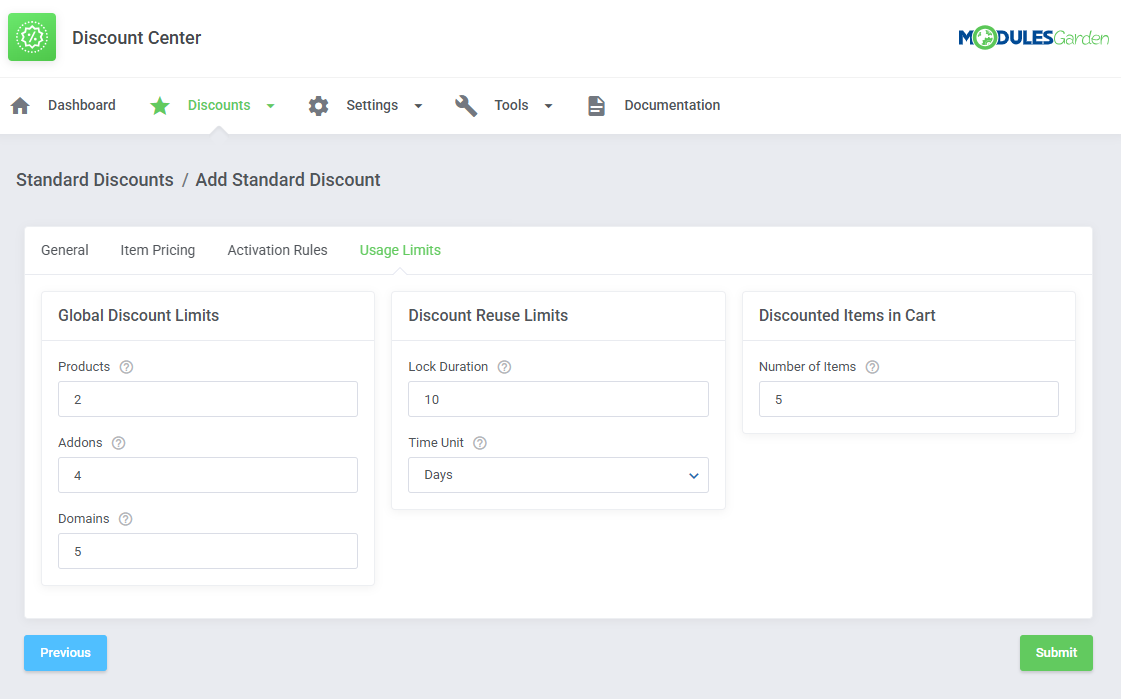Show help tooltip for Domains

(126, 519)
